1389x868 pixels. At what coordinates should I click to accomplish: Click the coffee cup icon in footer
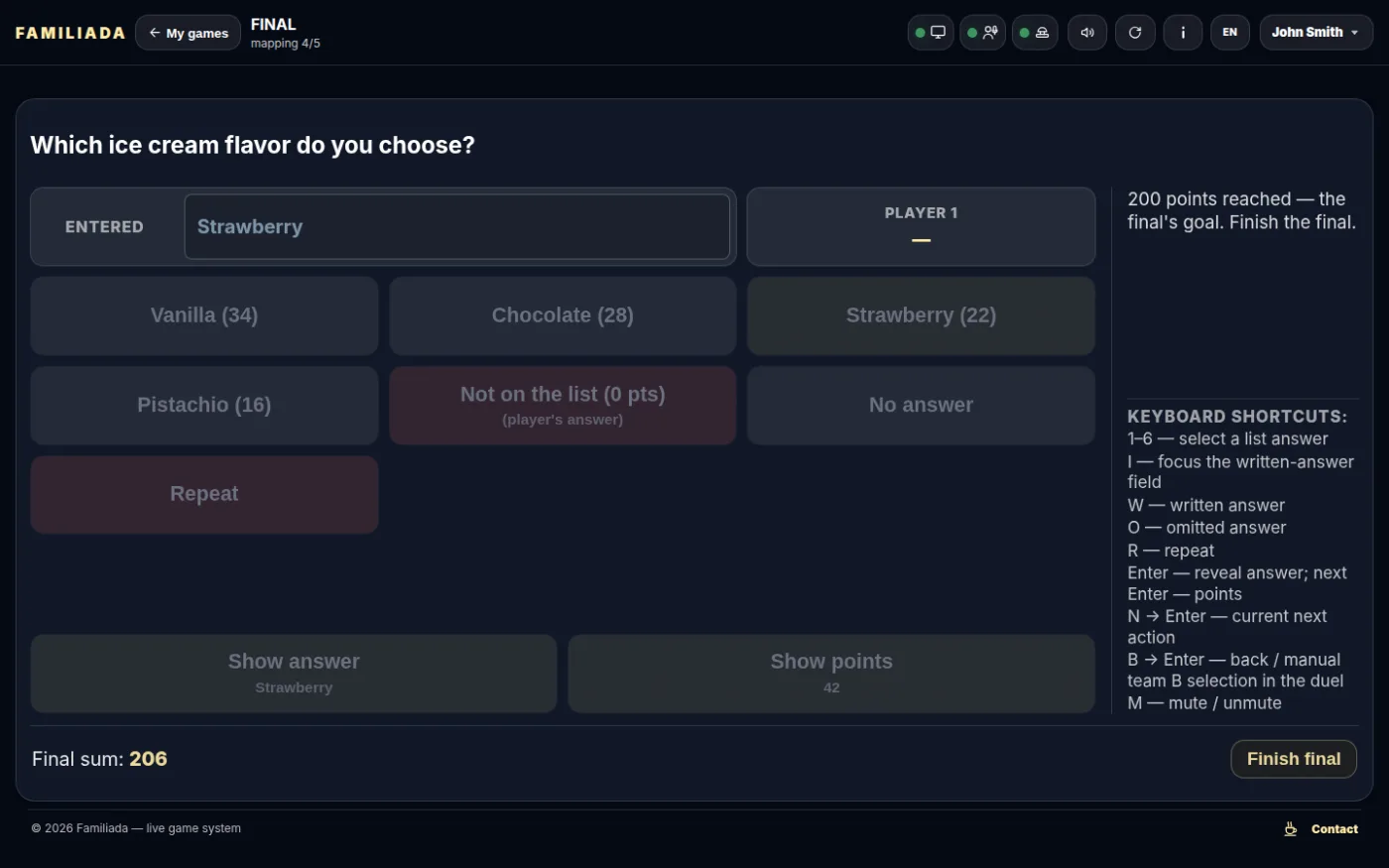pos(1291,829)
